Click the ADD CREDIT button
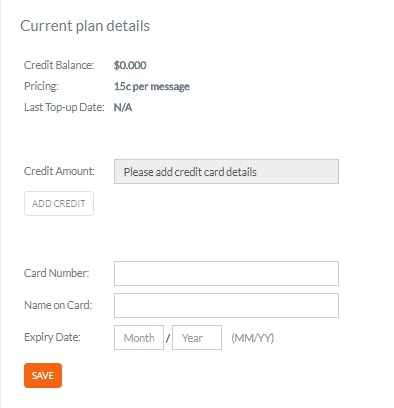Image resolution: width=394 pixels, height=408 pixels. pos(59,203)
